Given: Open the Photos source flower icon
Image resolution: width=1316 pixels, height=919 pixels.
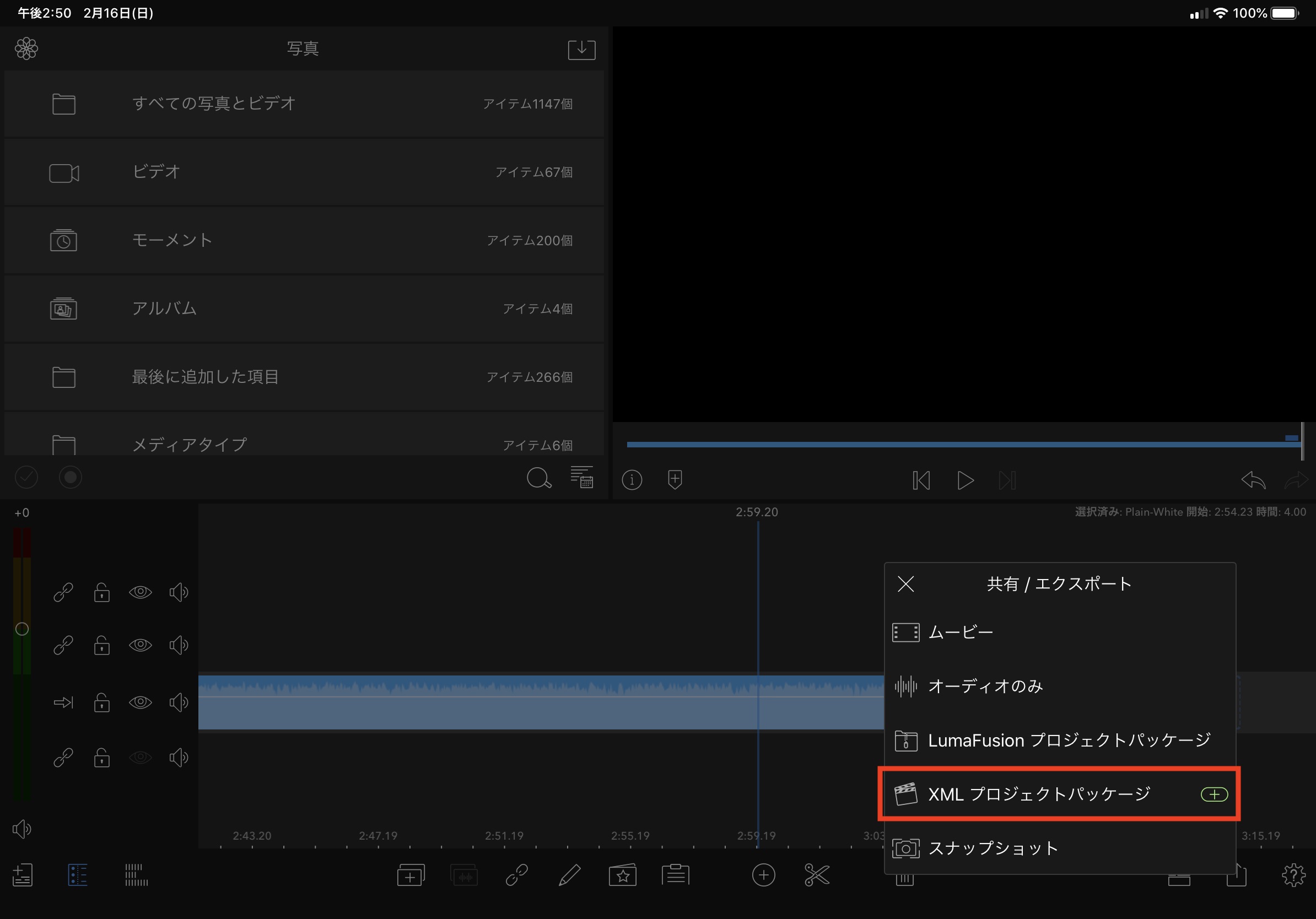Looking at the screenshot, I should pyautogui.click(x=26, y=48).
